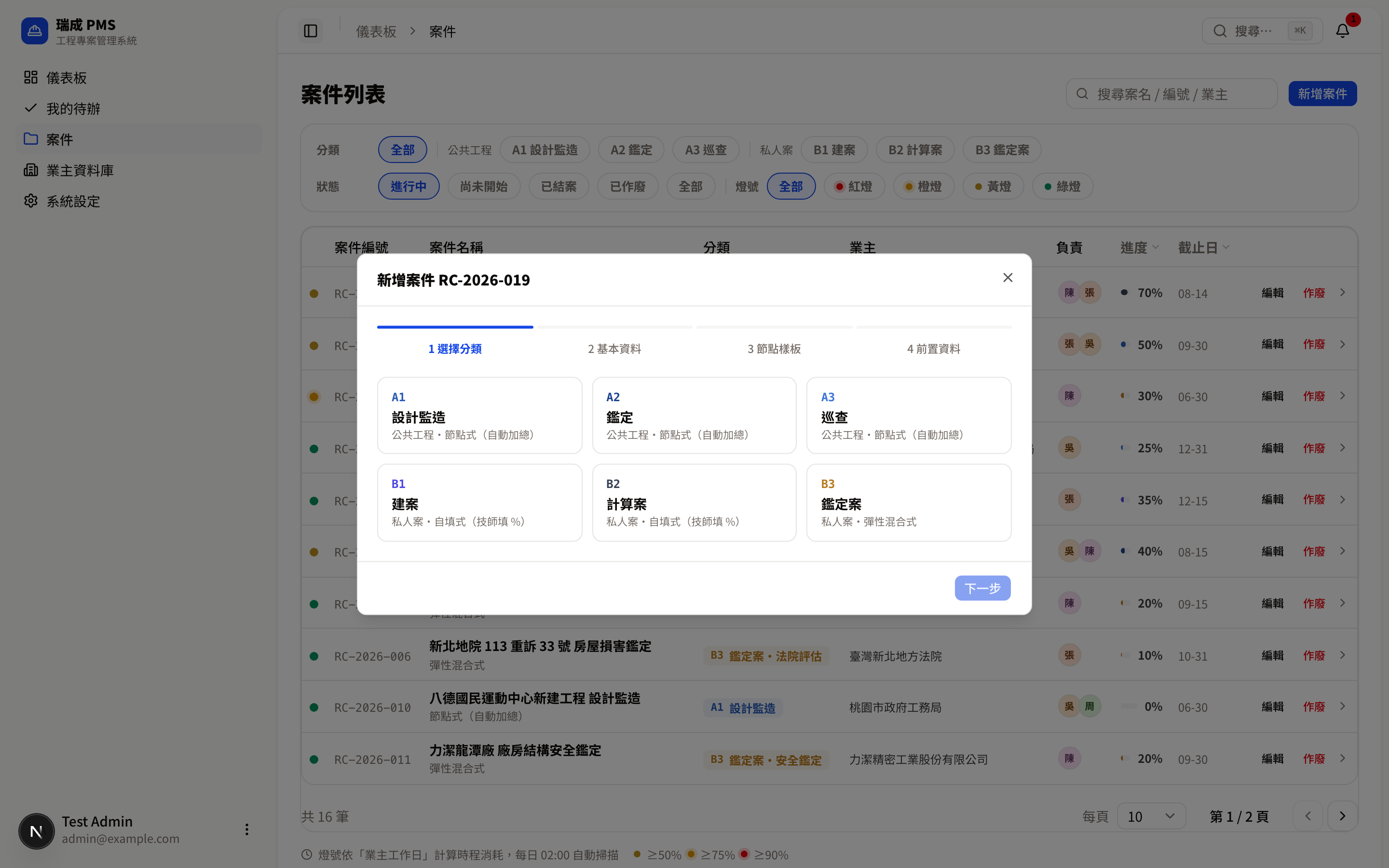Click the 搜尋案名 / 編號 / 業主 field
1389x868 pixels.
pos(1171,94)
